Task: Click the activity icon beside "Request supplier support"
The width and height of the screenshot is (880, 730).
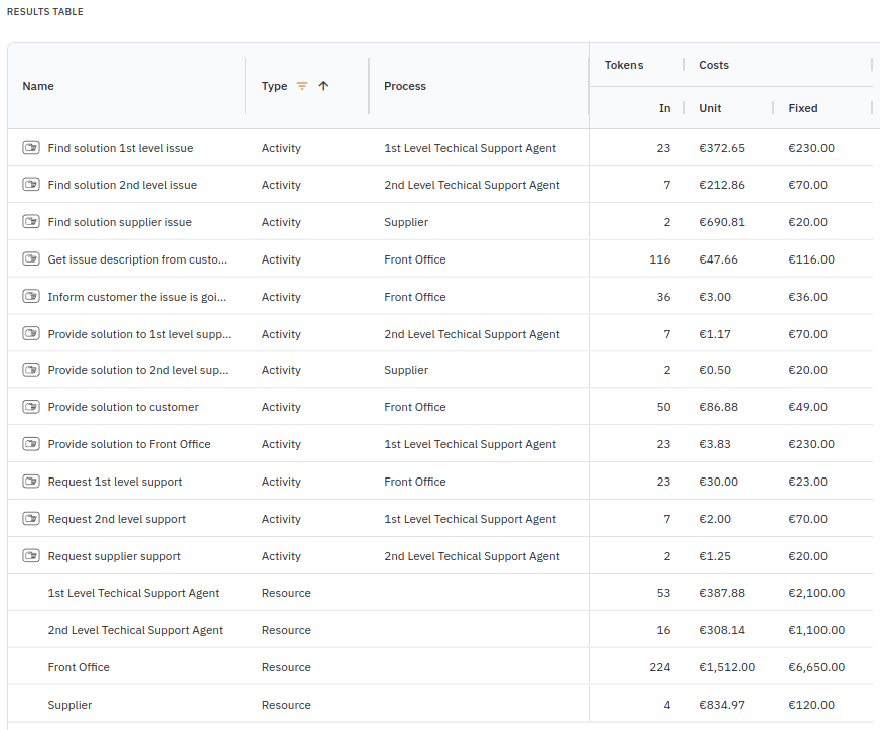Action: tap(30, 556)
